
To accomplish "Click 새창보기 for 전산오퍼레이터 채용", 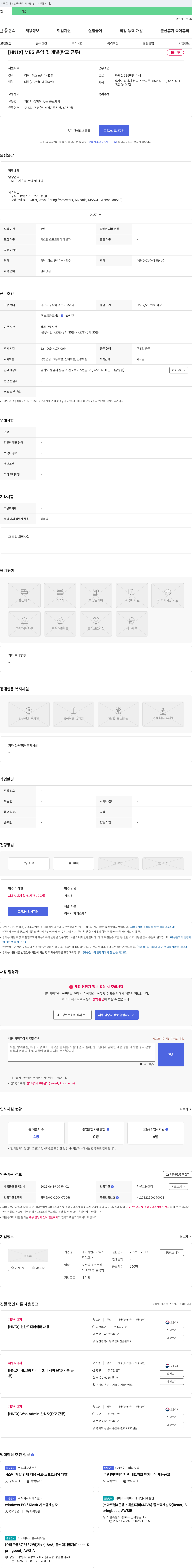I will (172, 1338).
